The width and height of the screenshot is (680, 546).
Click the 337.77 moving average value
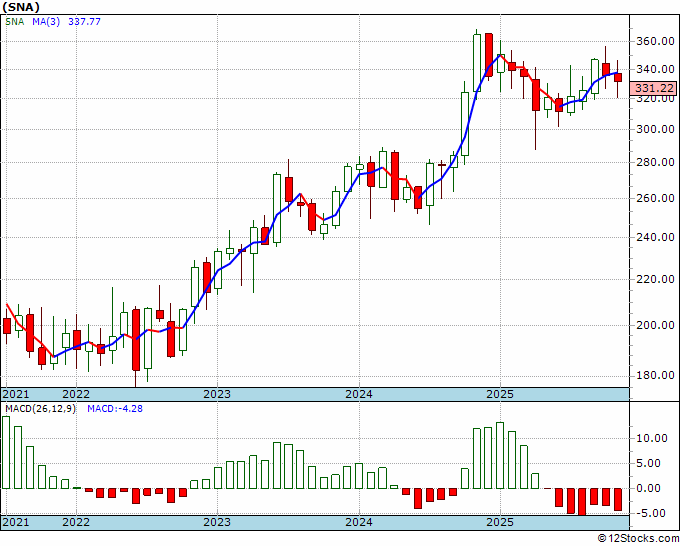84,22
